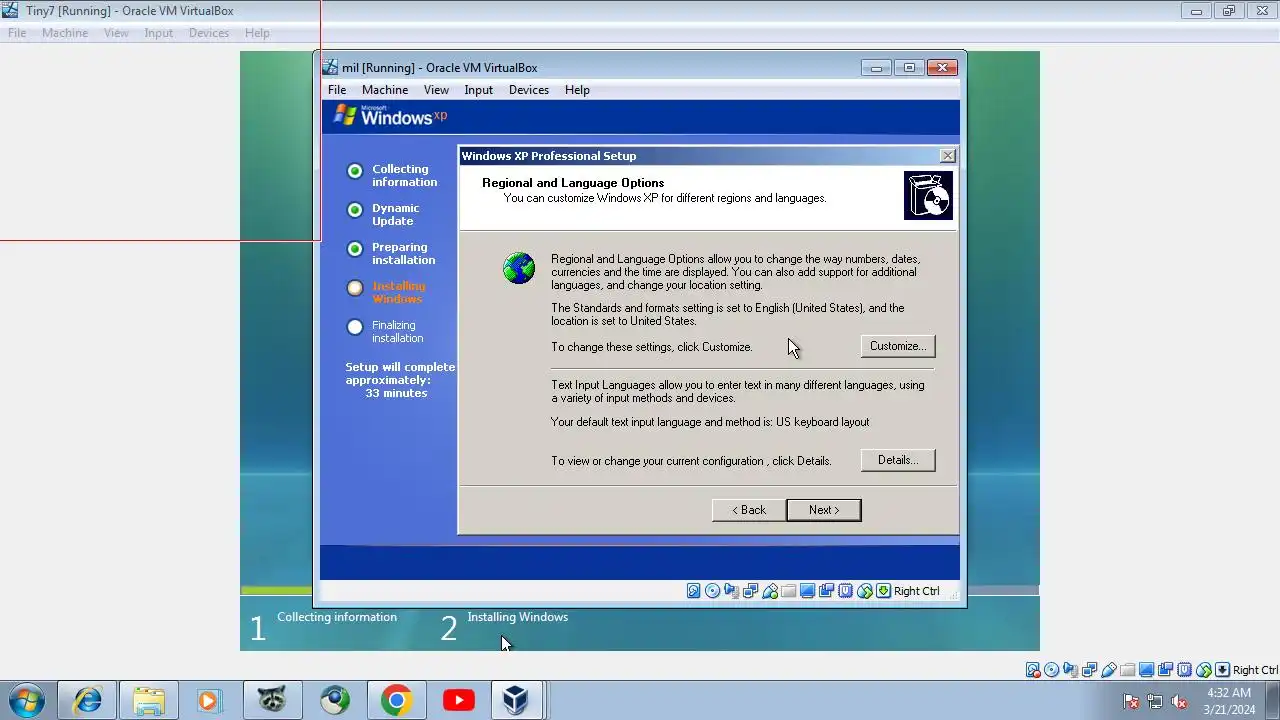Open Windows Explorer folder on taskbar
Image resolution: width=1280 pixels, height=720 pixels.
(x=148, y=701)
